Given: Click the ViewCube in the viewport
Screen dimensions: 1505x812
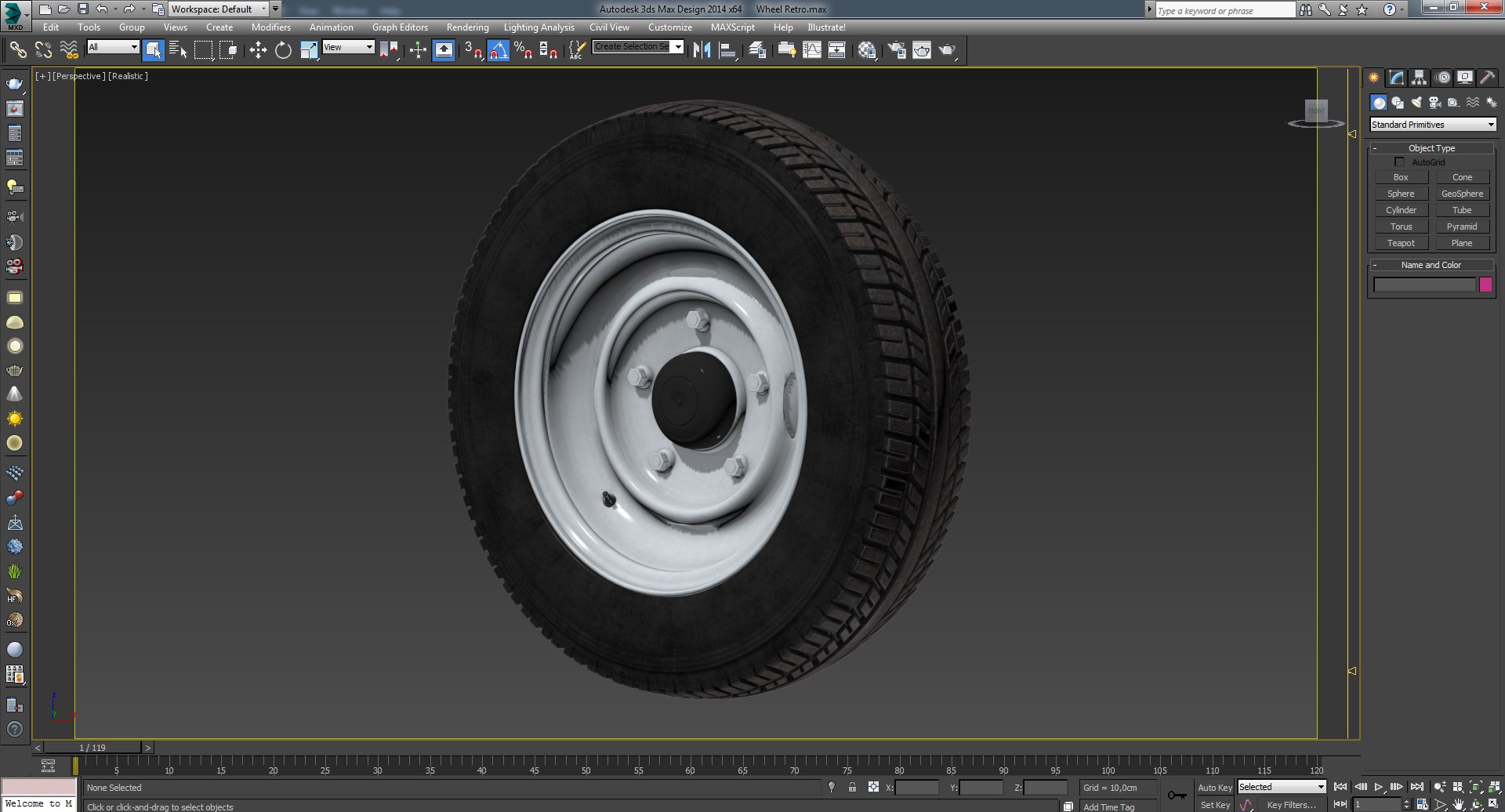Looking at the screenshot, I should (1316, 113).
